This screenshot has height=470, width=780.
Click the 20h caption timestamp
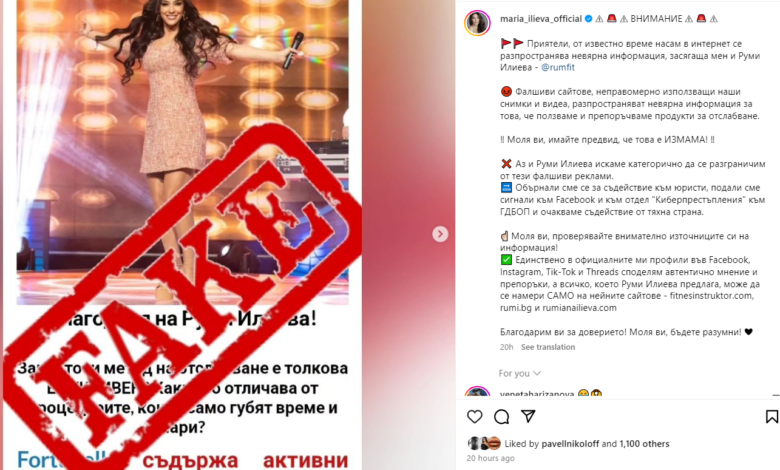point(506,347)
